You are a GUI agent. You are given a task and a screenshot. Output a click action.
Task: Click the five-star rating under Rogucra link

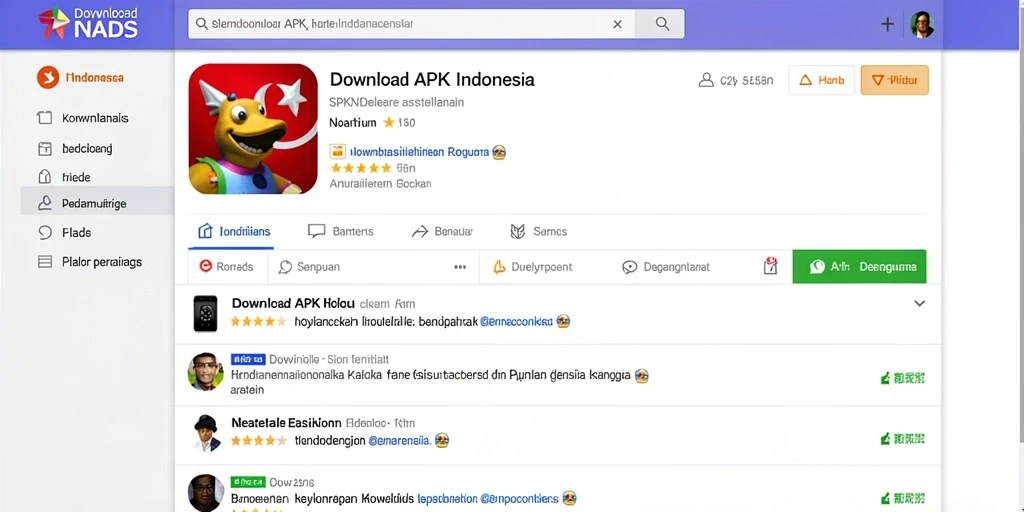pyautogui.click(x=360, y=168)
